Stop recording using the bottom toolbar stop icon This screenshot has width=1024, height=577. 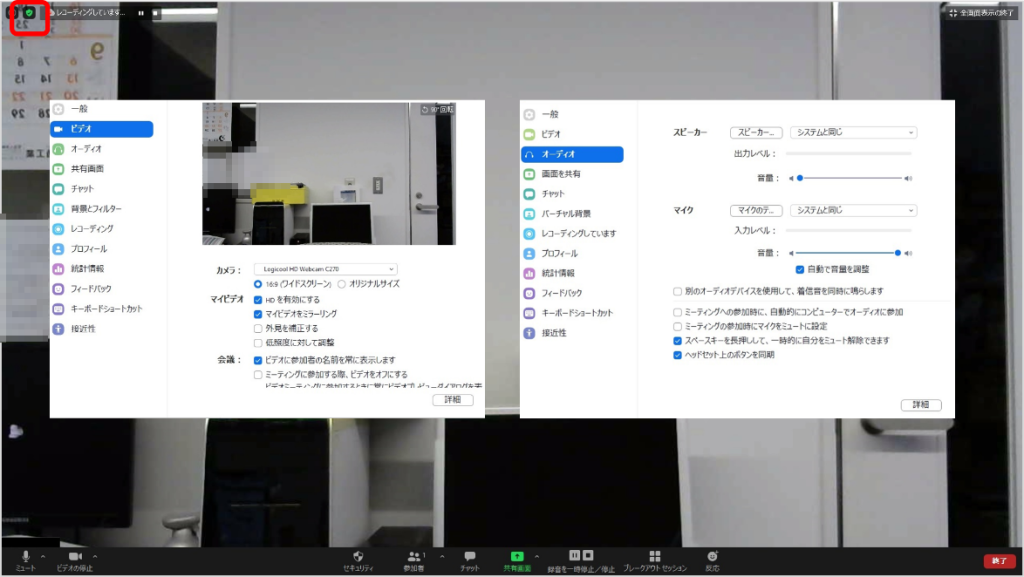pos(588,555)
